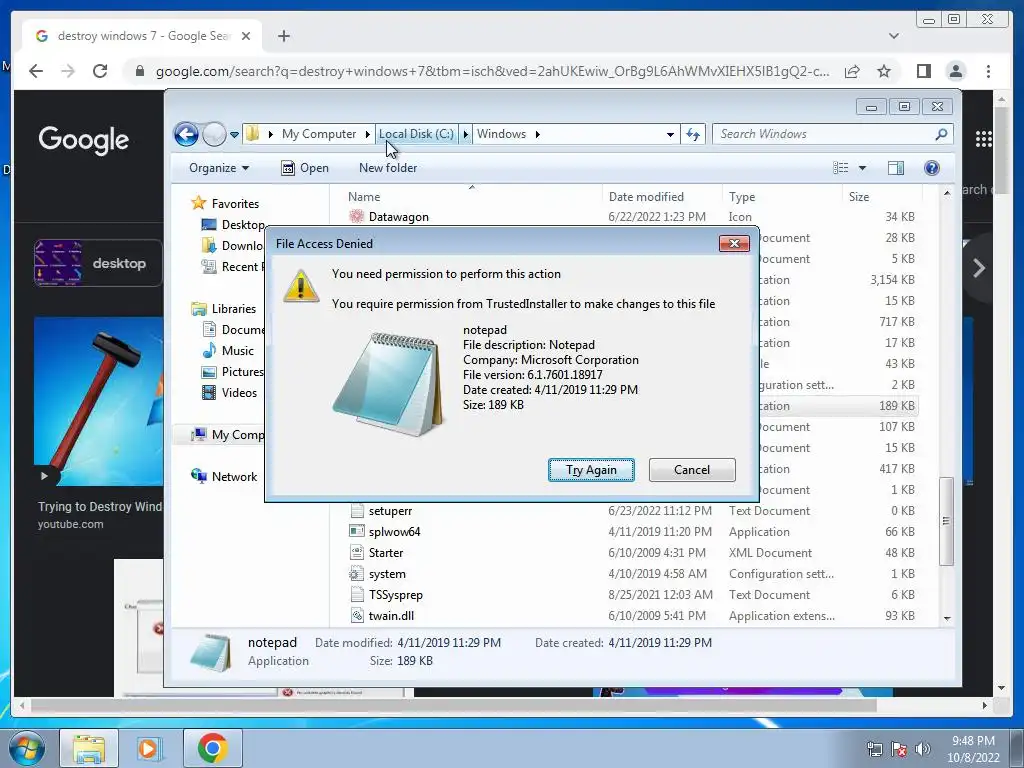1024x768 pixels.
Task: Select the setuperr file
Action: [390, 511]
